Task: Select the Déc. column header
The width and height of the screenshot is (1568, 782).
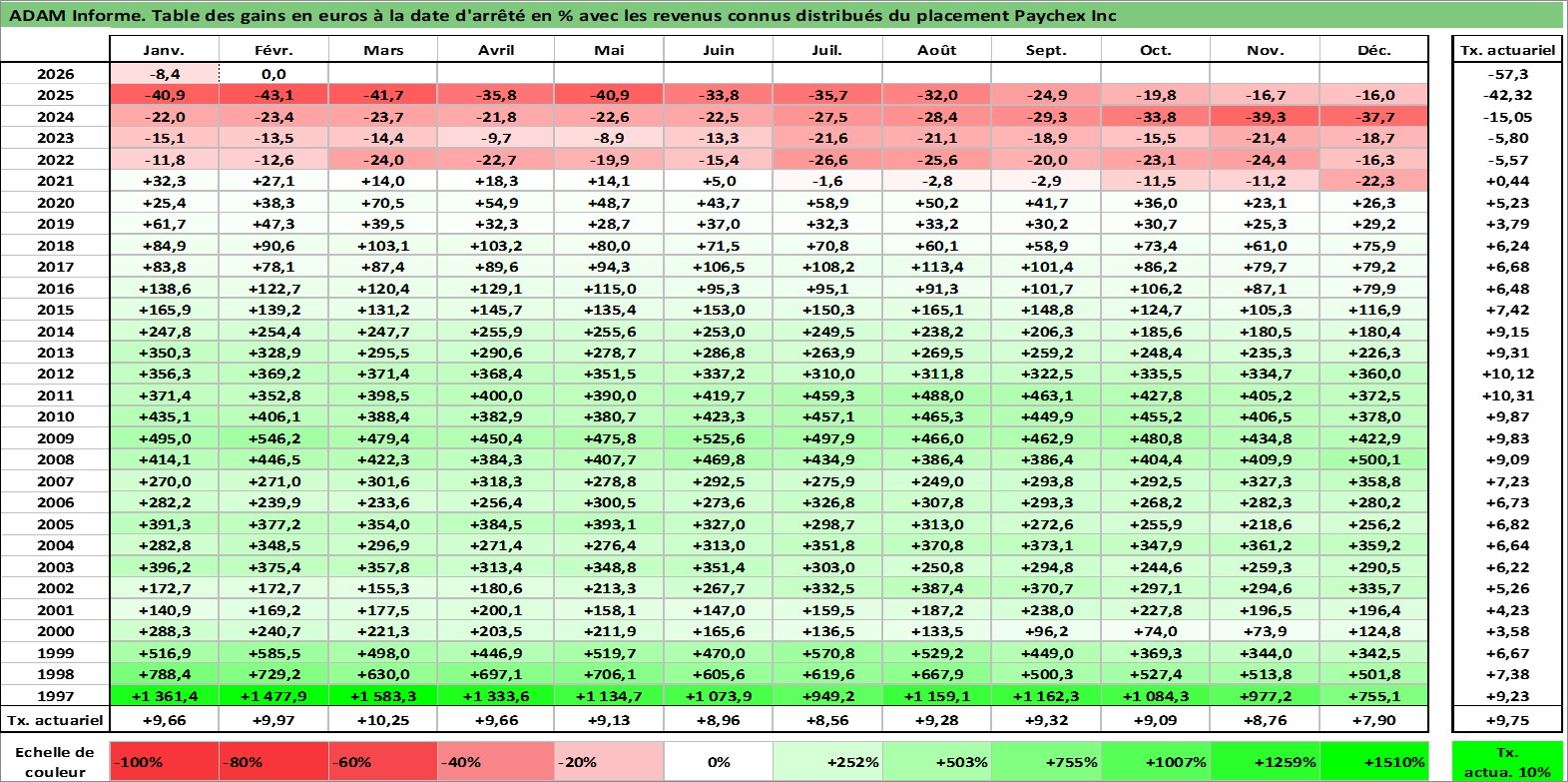Action: click(1373, 50)
